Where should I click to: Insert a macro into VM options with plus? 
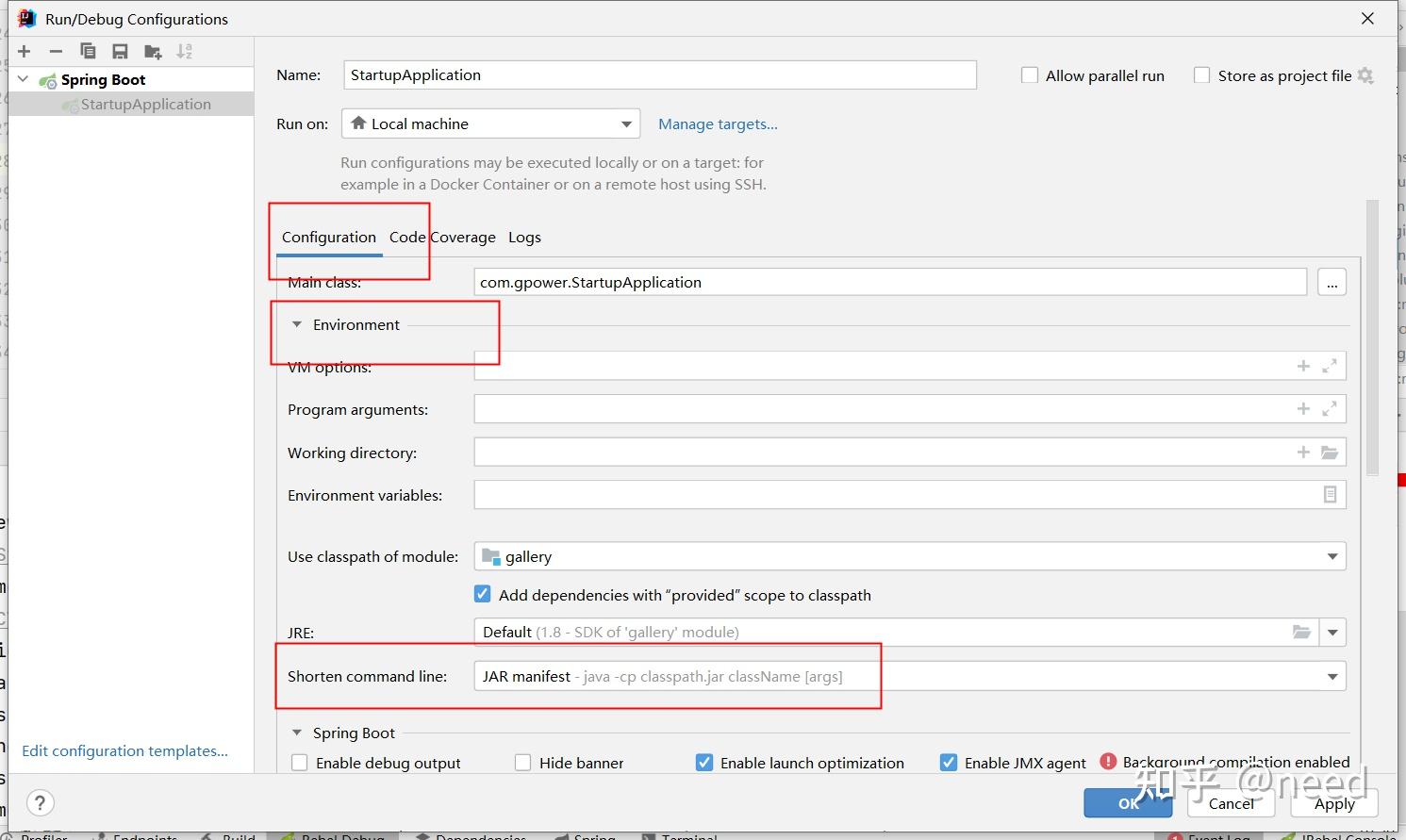coord(1303,366)
